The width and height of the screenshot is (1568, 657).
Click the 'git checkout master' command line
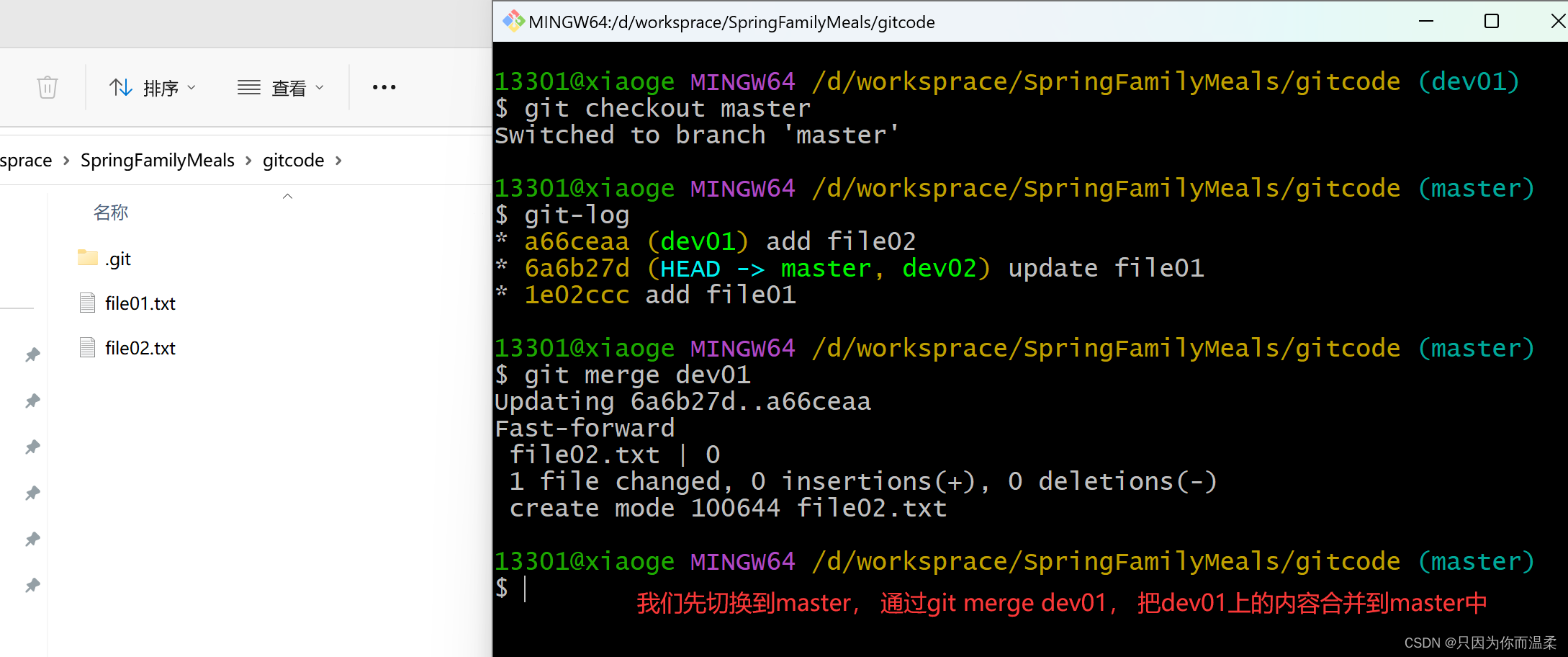[653, 109]
